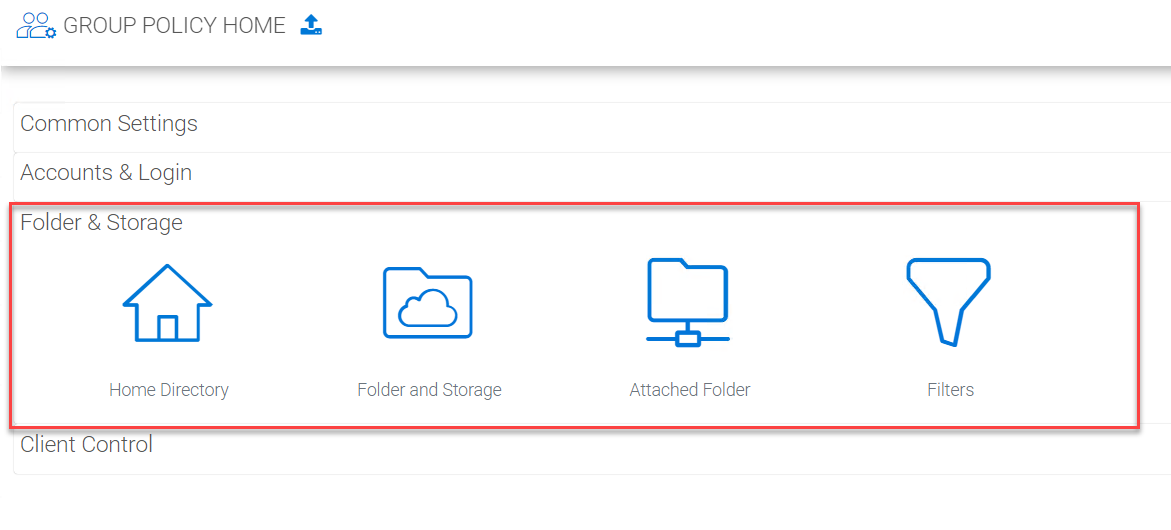Screen dimensions: 1171x530
Task: Click the network connector under the Attached Folder icon
Action: 688,336
